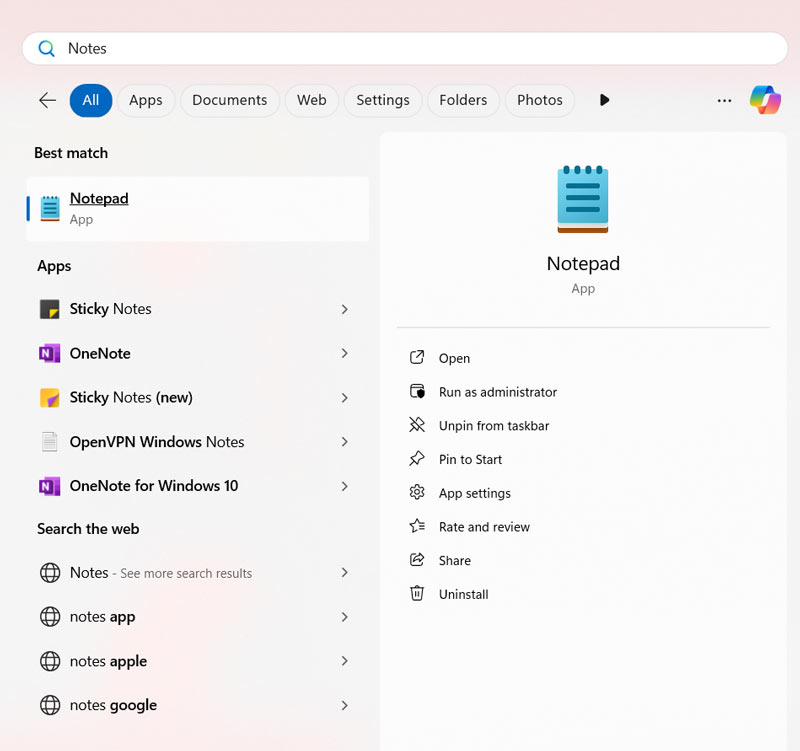
Task: Click the OneNote app icon
Action: (x=49, y=354)
